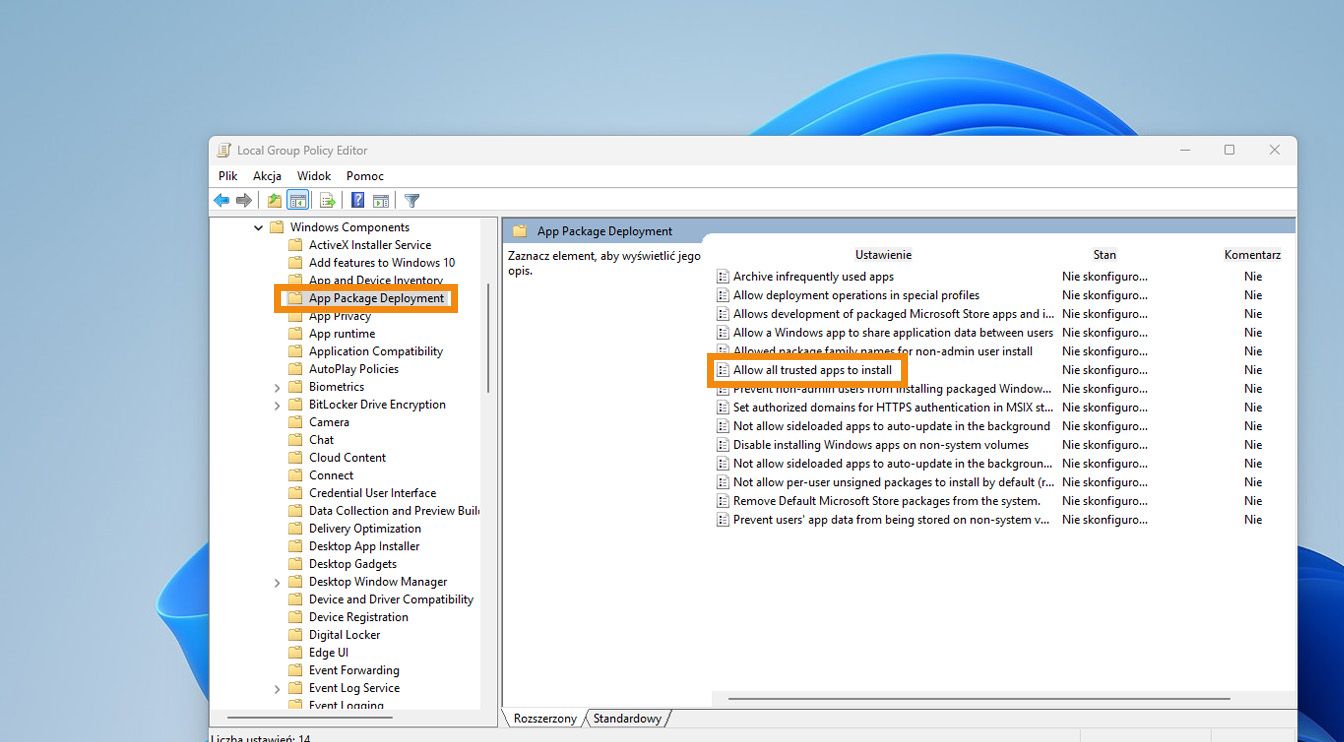The height and width of the screenshot is (742, 1344).
Task: Open Help via the blue question mark icon
Action: tap(357, 200)
